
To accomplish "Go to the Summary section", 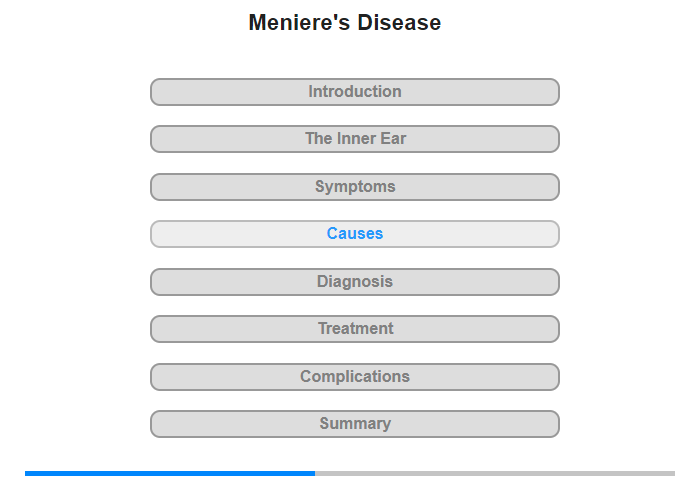I will tap(354, 424).
